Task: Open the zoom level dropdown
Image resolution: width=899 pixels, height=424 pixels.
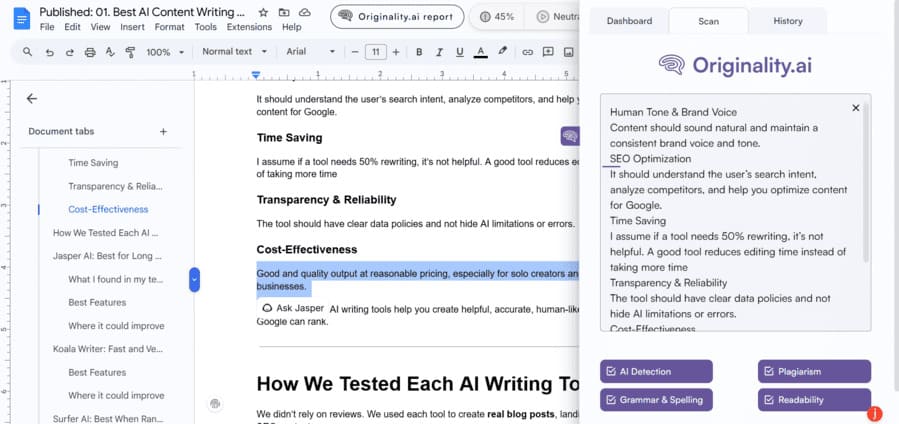Action: tap(165, 52)
